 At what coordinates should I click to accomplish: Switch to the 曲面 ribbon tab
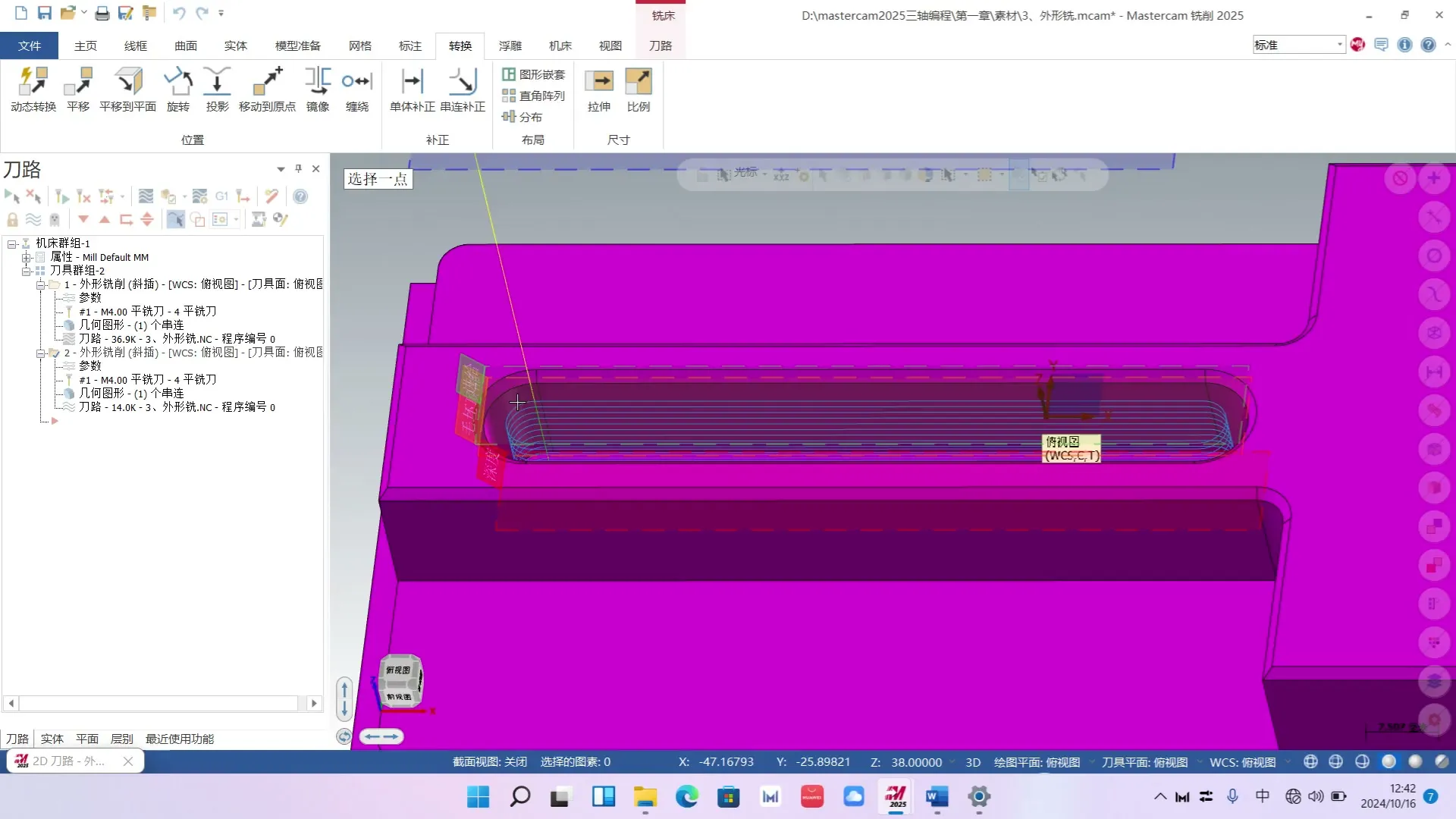tap(185, 45)
